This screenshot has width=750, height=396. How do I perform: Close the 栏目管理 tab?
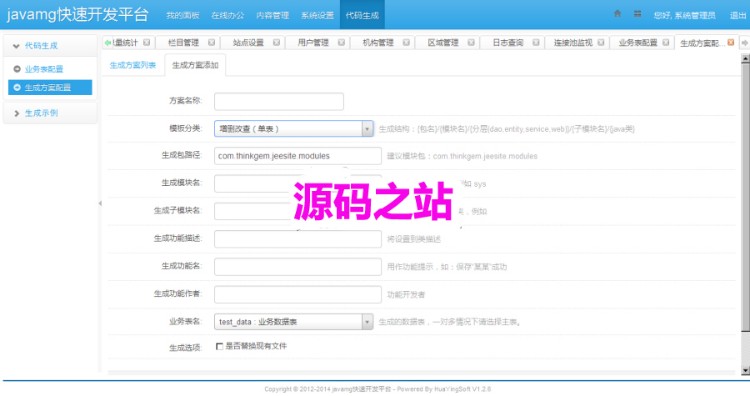[211, 43]
